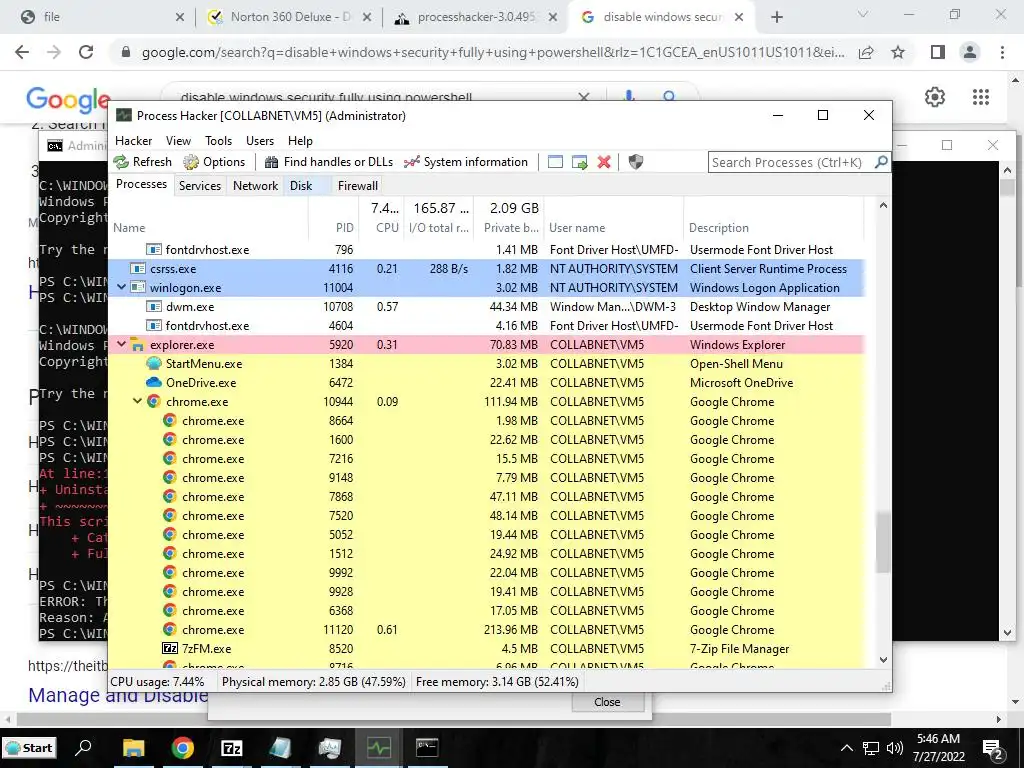Open the Google apps grid
The image size is (1024, 768).
click(981, 97)
